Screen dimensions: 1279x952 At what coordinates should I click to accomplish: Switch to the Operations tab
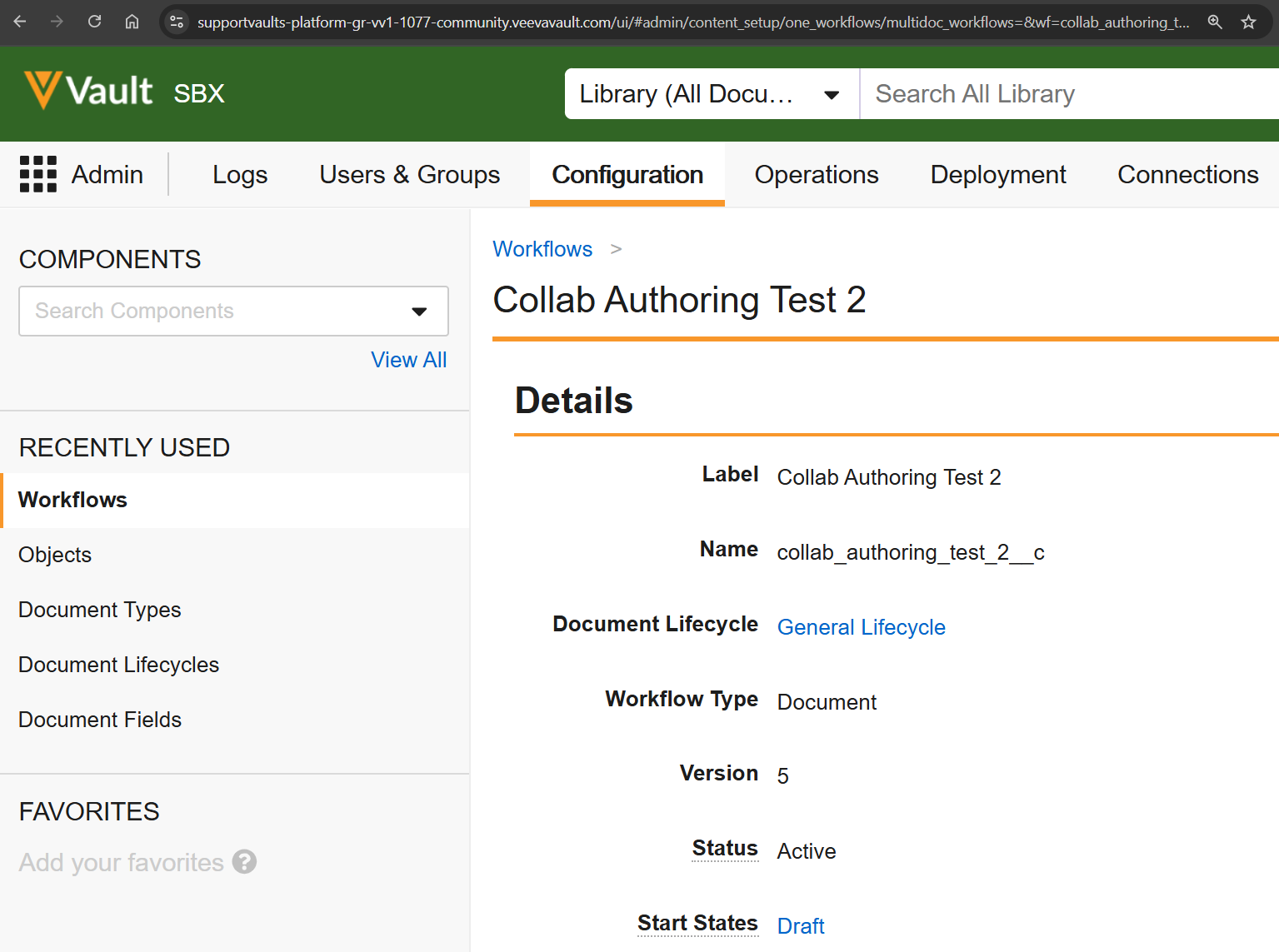pos(816,175)
